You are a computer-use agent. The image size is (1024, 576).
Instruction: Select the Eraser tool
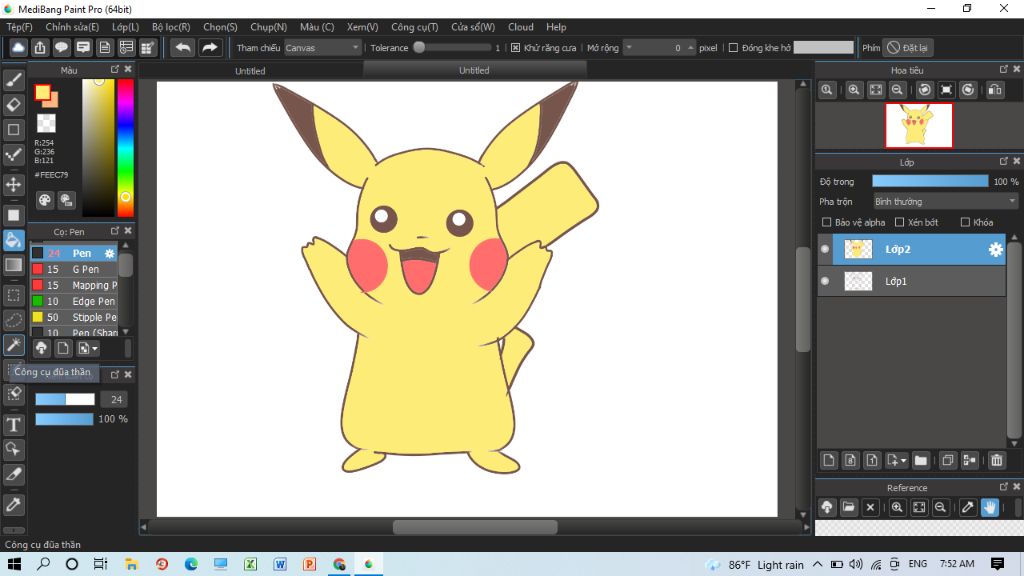click(14, 104)
